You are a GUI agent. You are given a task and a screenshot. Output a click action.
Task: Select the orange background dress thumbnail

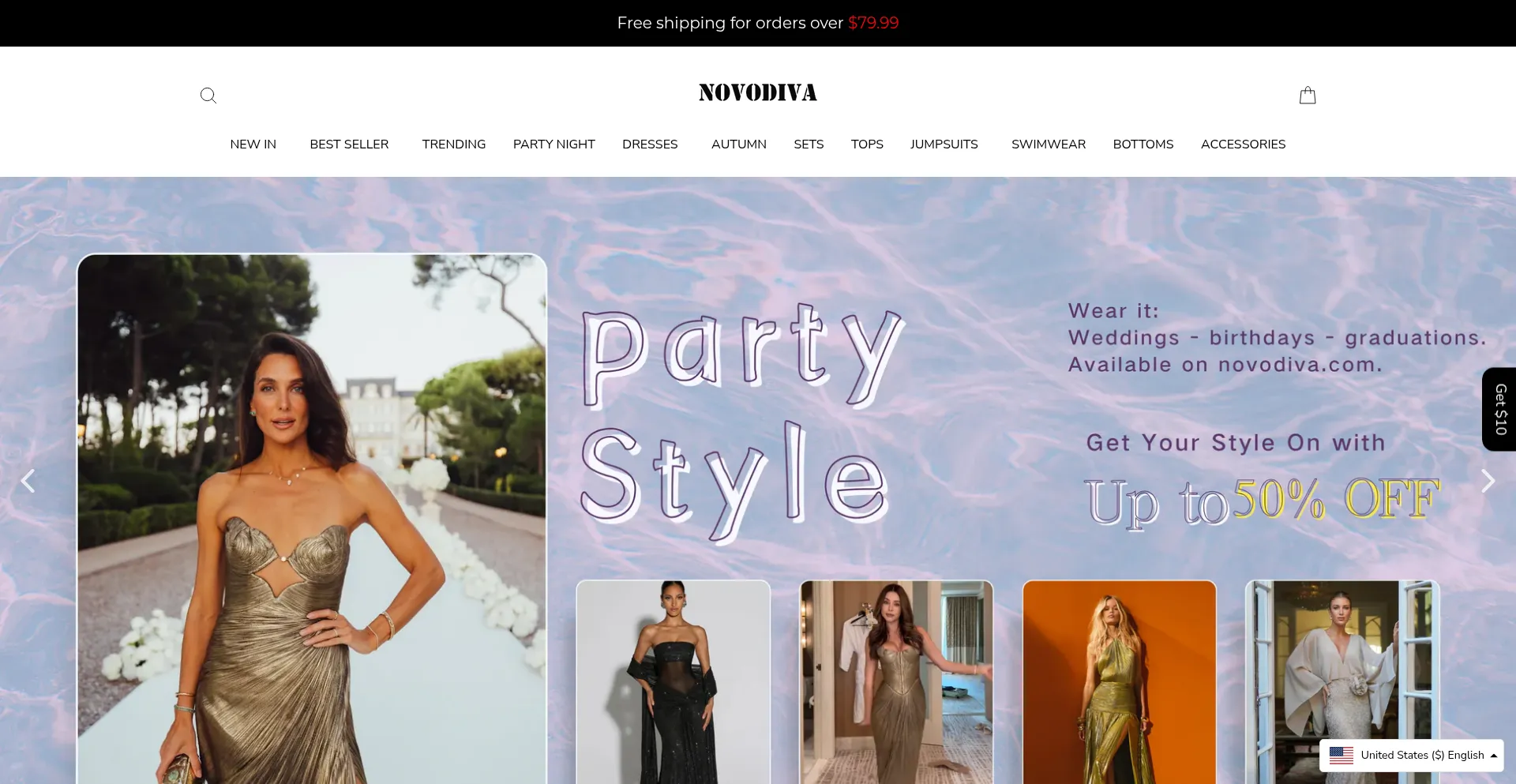click(1119, 682)
